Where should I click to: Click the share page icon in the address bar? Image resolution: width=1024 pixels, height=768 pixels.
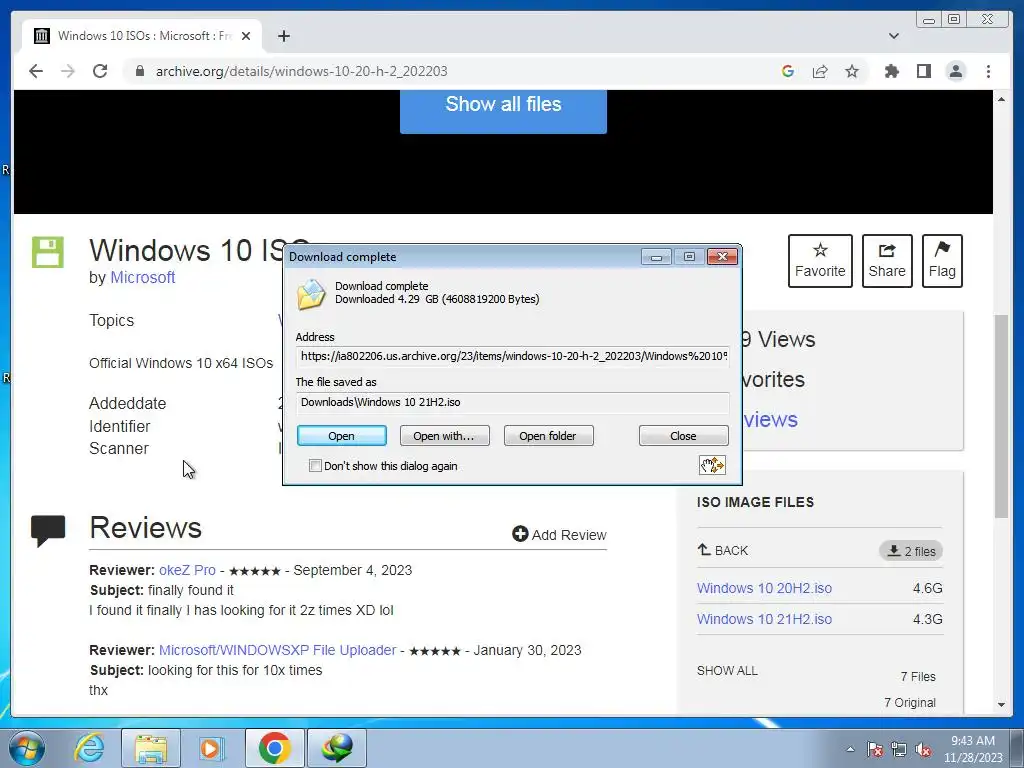[x=820, y=71]
